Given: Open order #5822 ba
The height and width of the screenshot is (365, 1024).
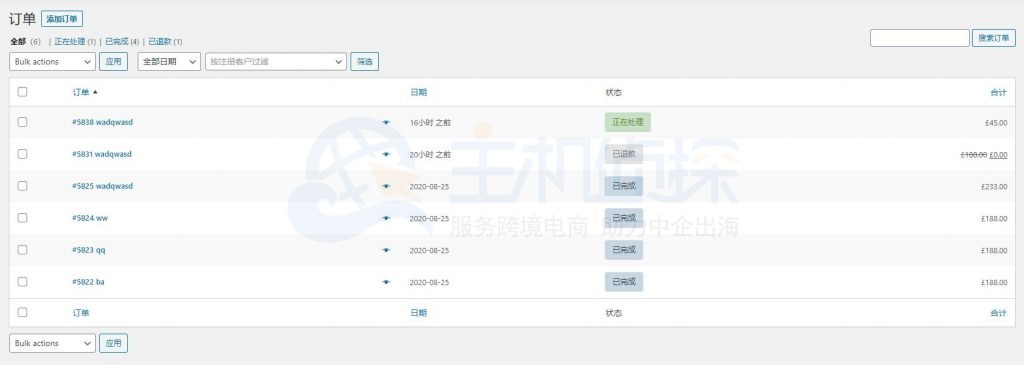Looking at the screenshot, I should click(x=88, y=282).
